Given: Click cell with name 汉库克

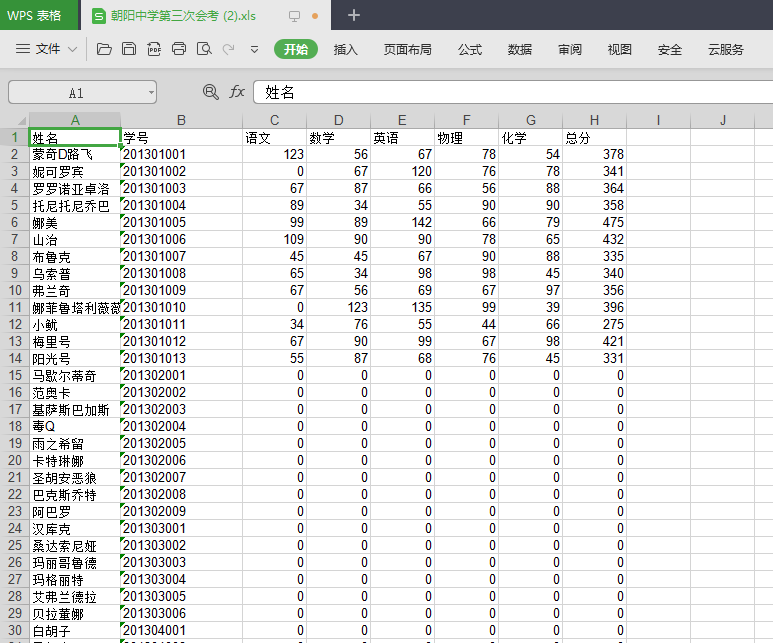Looking at the screenshot, I should 75,529.
